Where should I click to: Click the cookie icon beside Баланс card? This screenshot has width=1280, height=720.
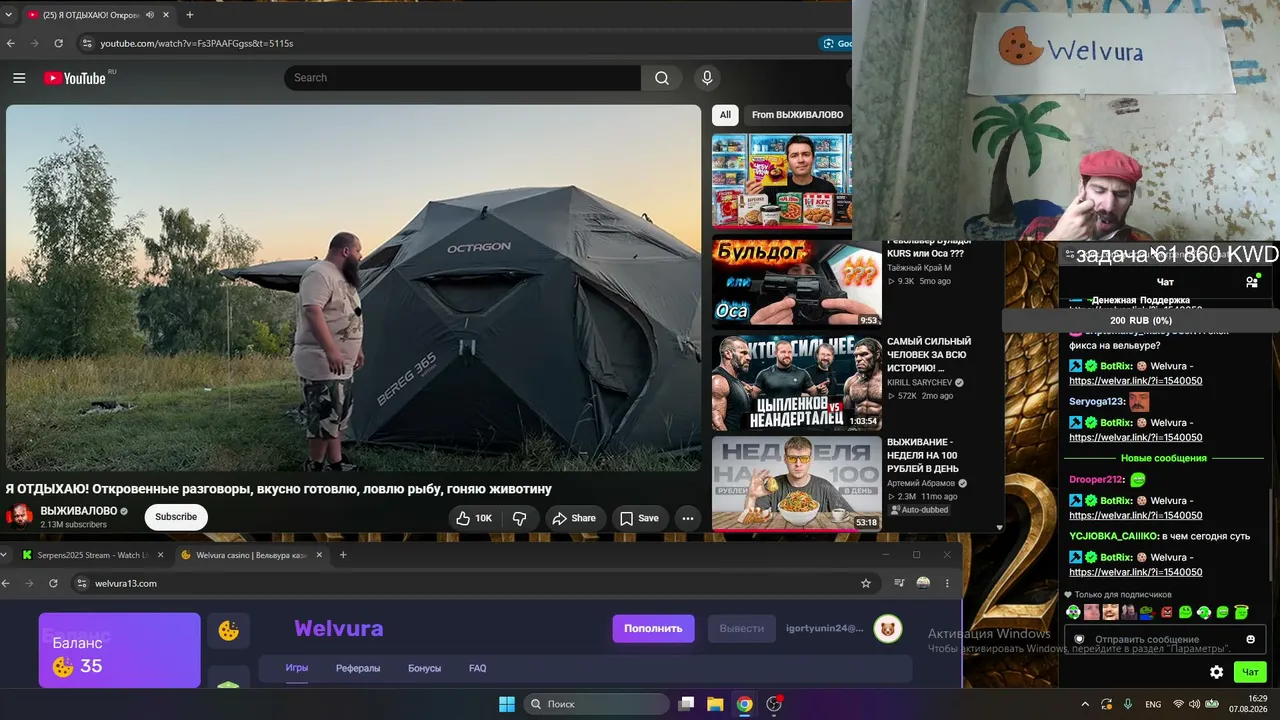click(x=229, y=630)
